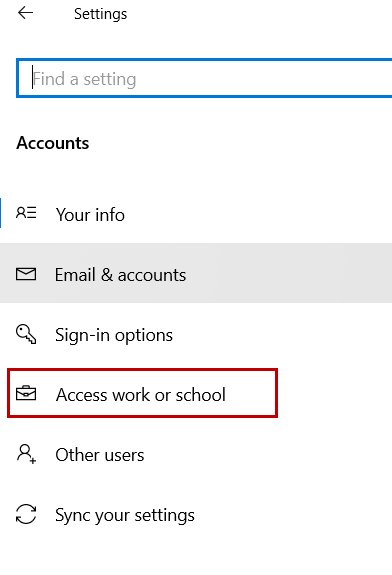Open the Your info page

[x=90, y=215]
